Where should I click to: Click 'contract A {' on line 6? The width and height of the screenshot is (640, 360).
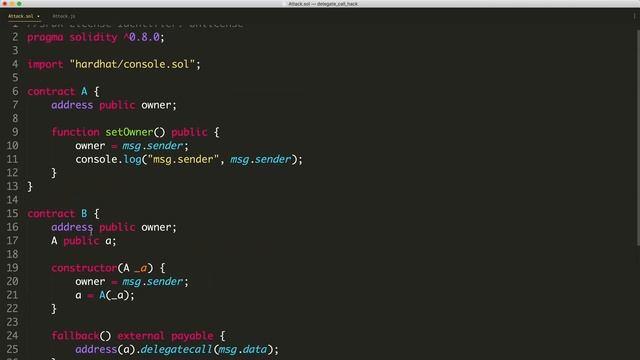[63, 91]
